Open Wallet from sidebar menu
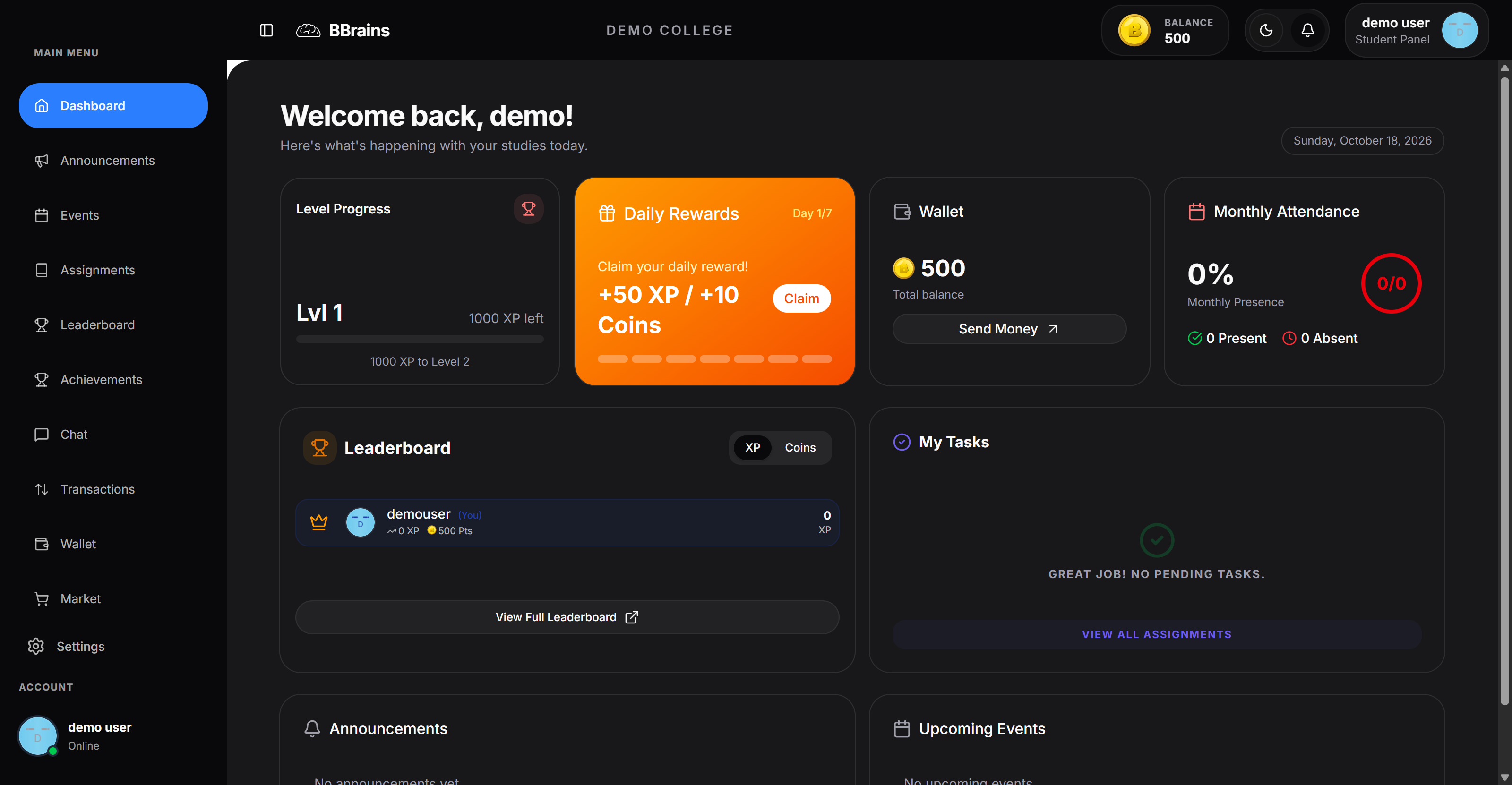 [x=113, y=544]
